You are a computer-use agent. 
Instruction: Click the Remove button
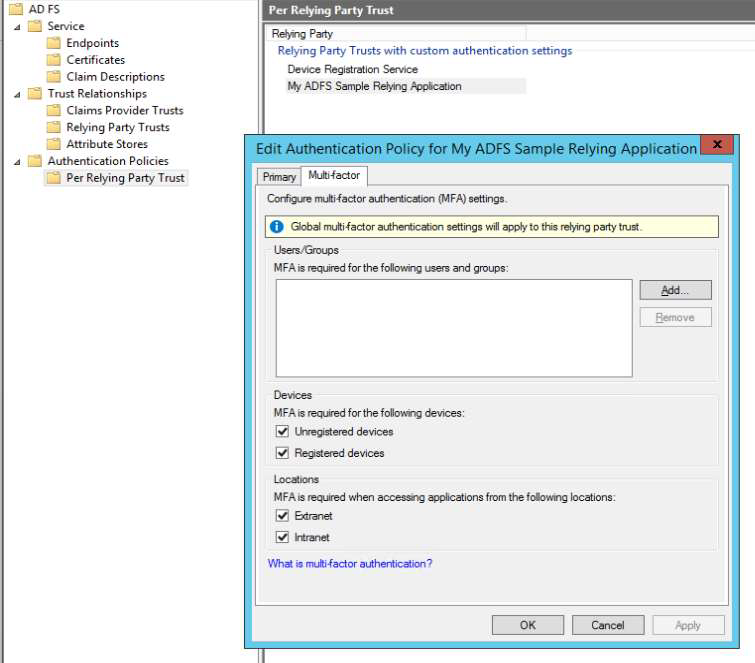(x=675, y=317)
